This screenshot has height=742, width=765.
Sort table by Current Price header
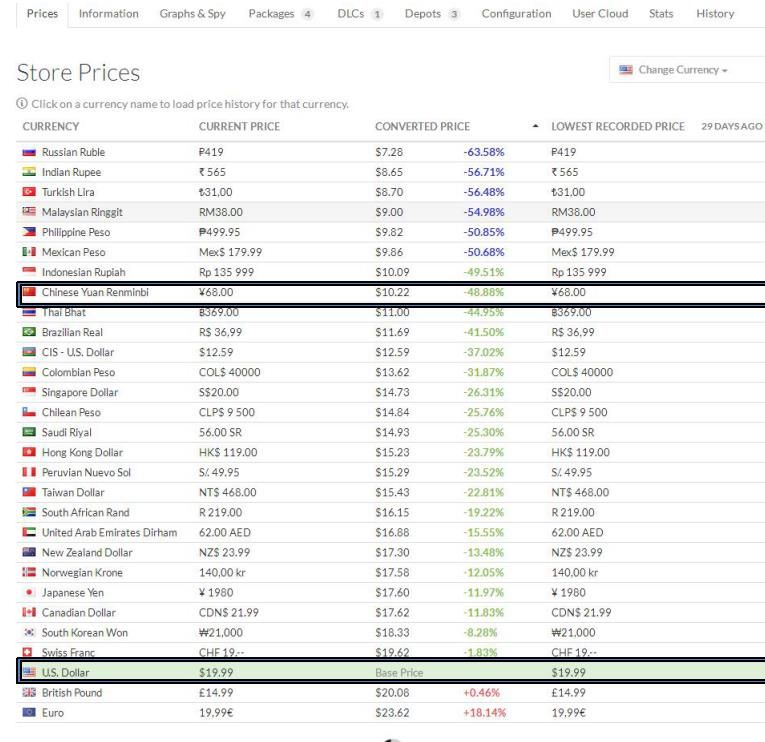point(239,127)
